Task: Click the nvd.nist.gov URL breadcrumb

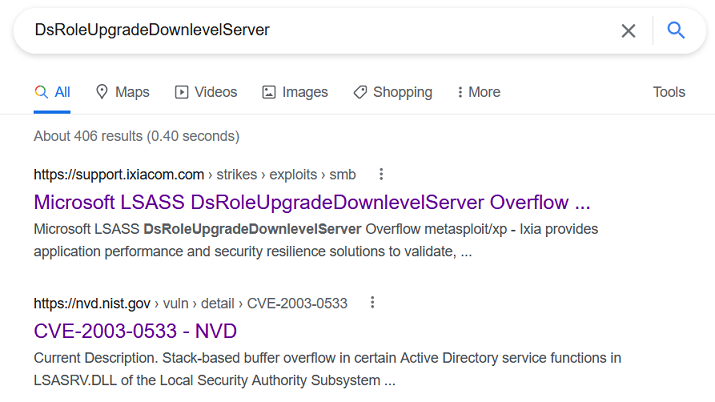Action: coord(191,304)
